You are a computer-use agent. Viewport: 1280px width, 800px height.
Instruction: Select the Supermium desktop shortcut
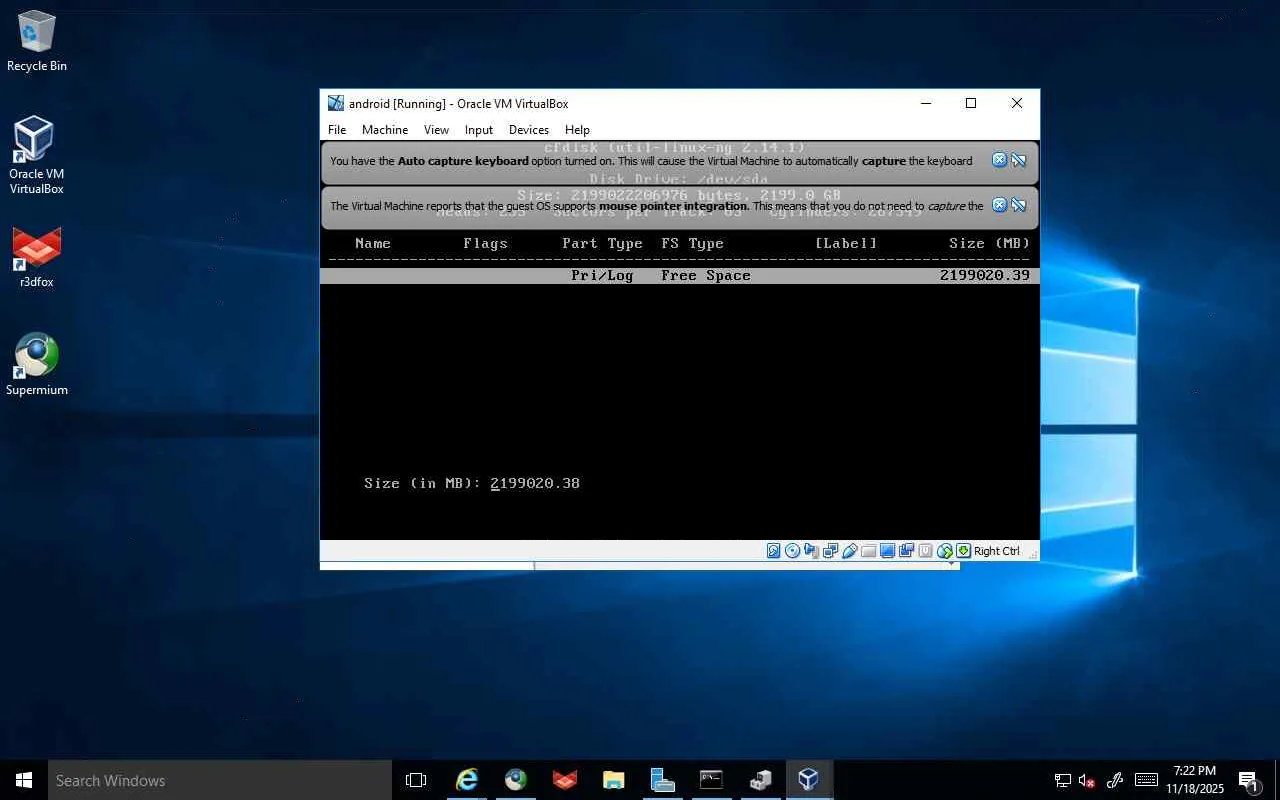pos(37,364)
